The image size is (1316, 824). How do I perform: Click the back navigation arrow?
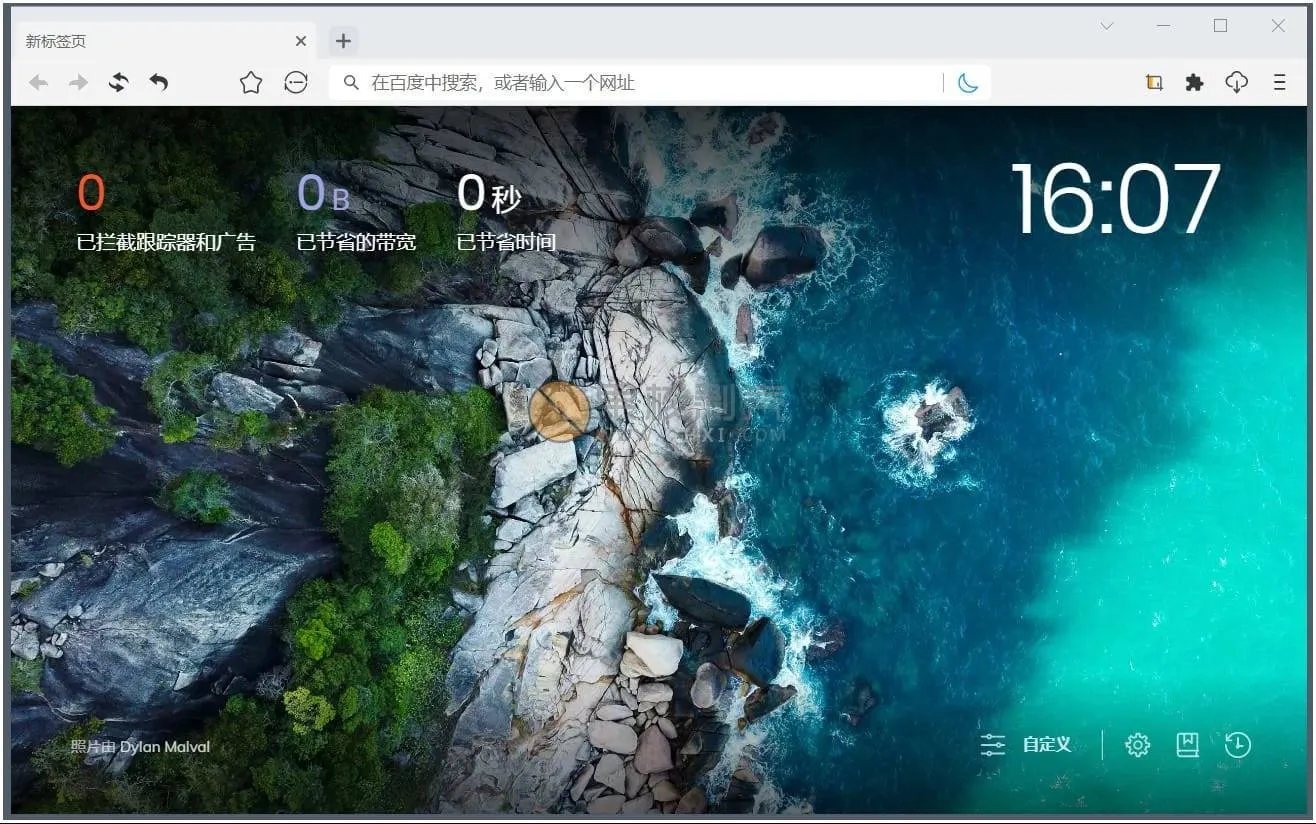click(38, 83)
